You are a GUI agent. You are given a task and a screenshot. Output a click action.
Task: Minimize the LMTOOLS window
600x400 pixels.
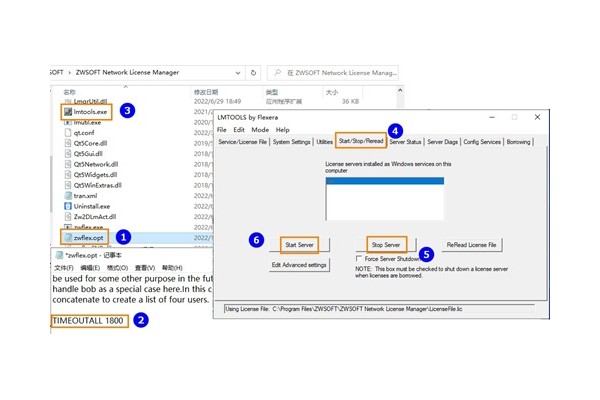coord(492,117)
